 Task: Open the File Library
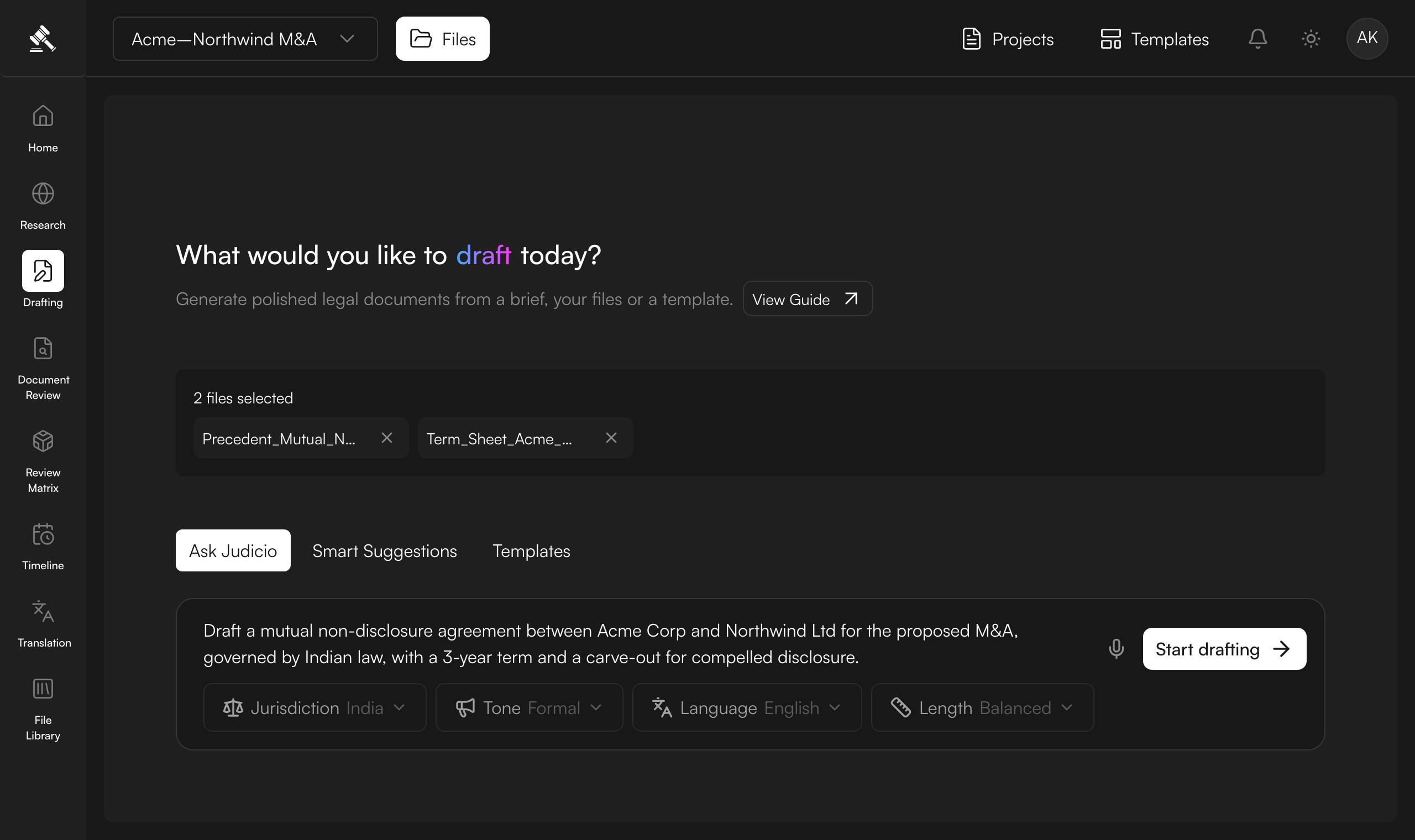43,709
